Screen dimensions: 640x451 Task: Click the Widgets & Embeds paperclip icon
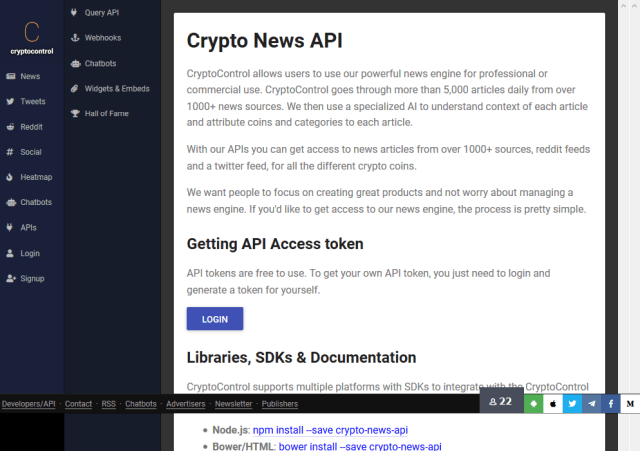74,89
